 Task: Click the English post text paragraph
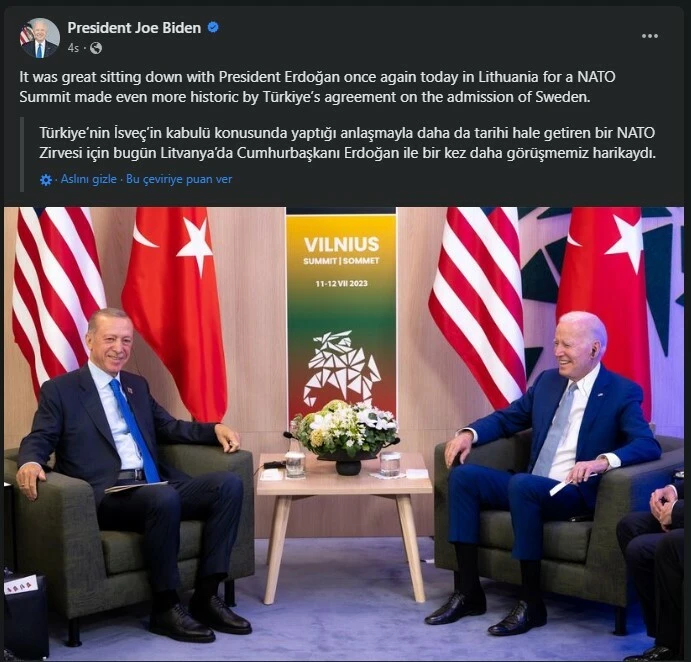[x=317, y=87]
